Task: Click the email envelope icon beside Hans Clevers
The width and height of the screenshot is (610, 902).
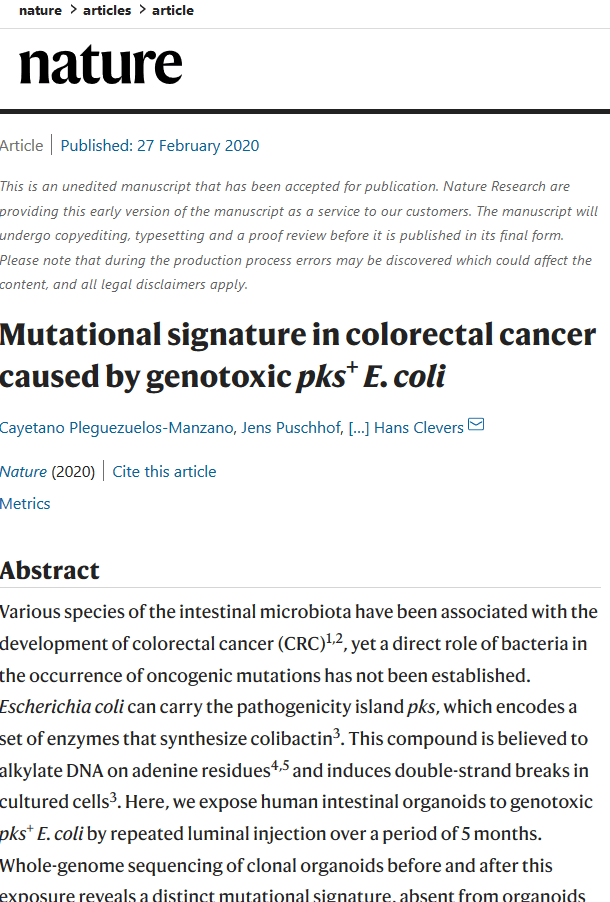Action: (x=476, y=425)
